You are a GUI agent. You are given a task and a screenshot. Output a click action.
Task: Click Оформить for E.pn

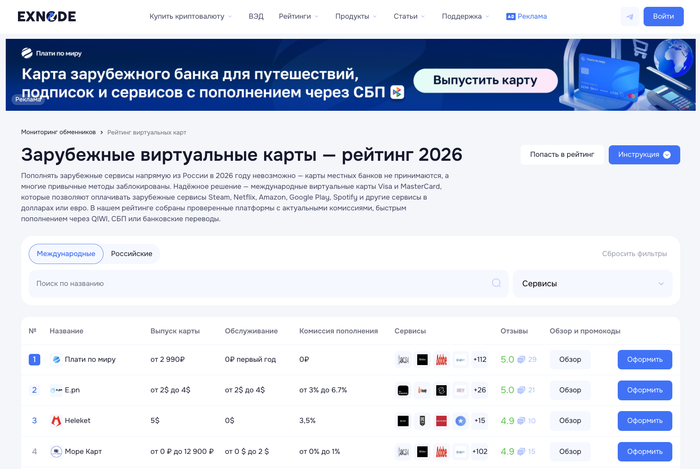pos(645,390)
